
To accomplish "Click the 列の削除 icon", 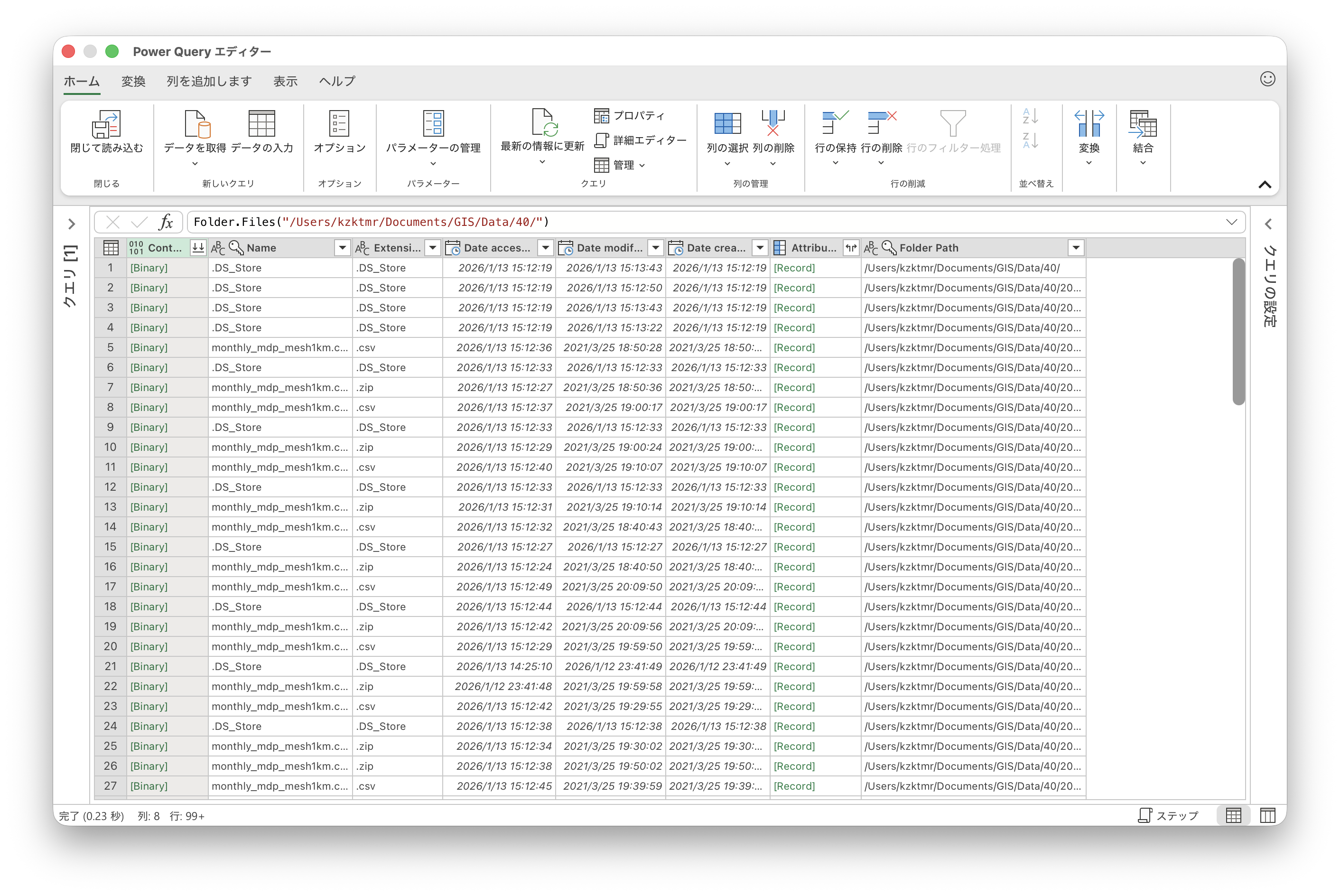I will pos(773,124).
